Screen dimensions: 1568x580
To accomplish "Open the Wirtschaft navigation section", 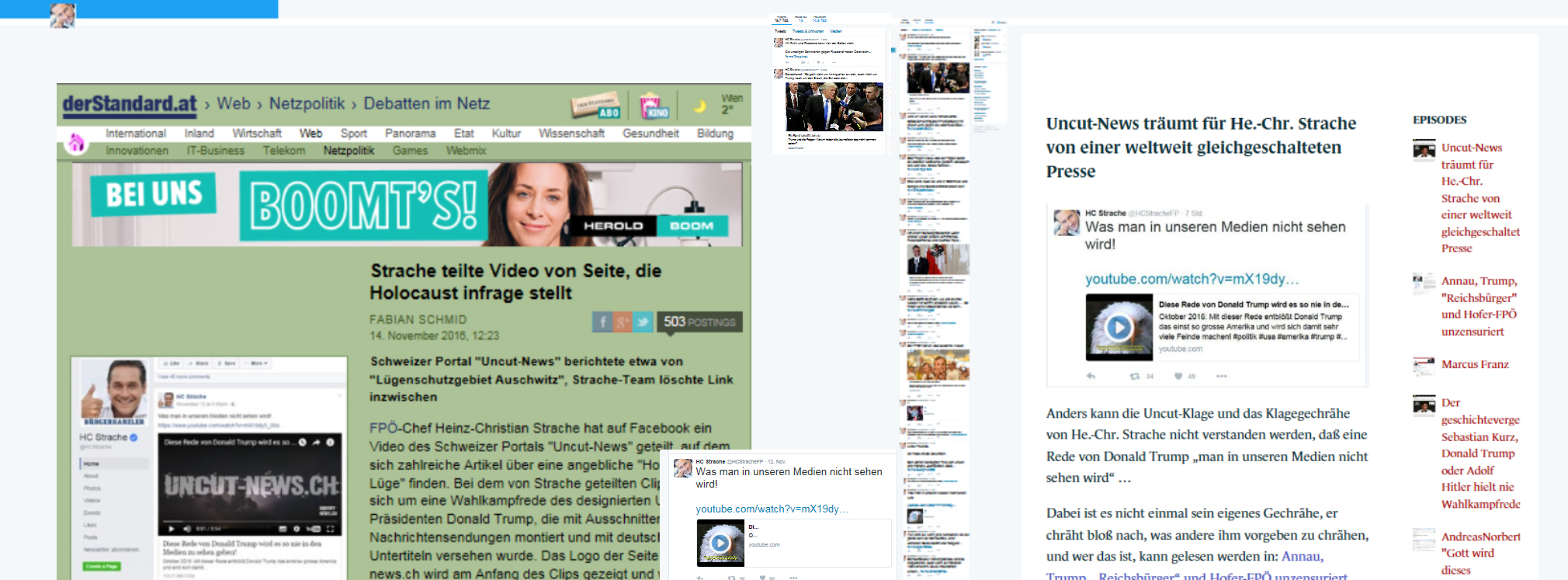I will pyautogui.click(x=256, y=134).
